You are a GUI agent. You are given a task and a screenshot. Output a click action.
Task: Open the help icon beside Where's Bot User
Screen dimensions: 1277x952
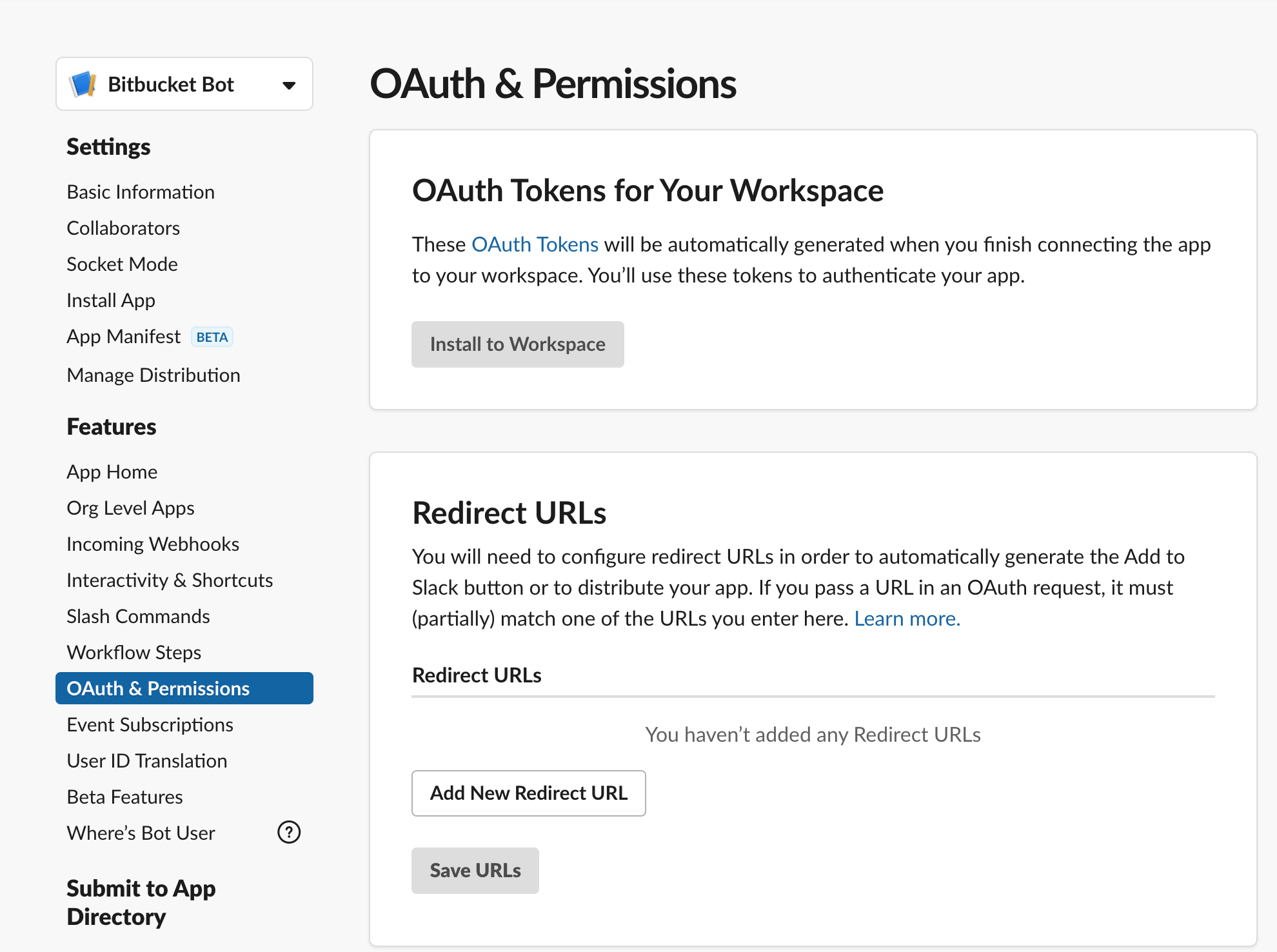click(288, 833)
